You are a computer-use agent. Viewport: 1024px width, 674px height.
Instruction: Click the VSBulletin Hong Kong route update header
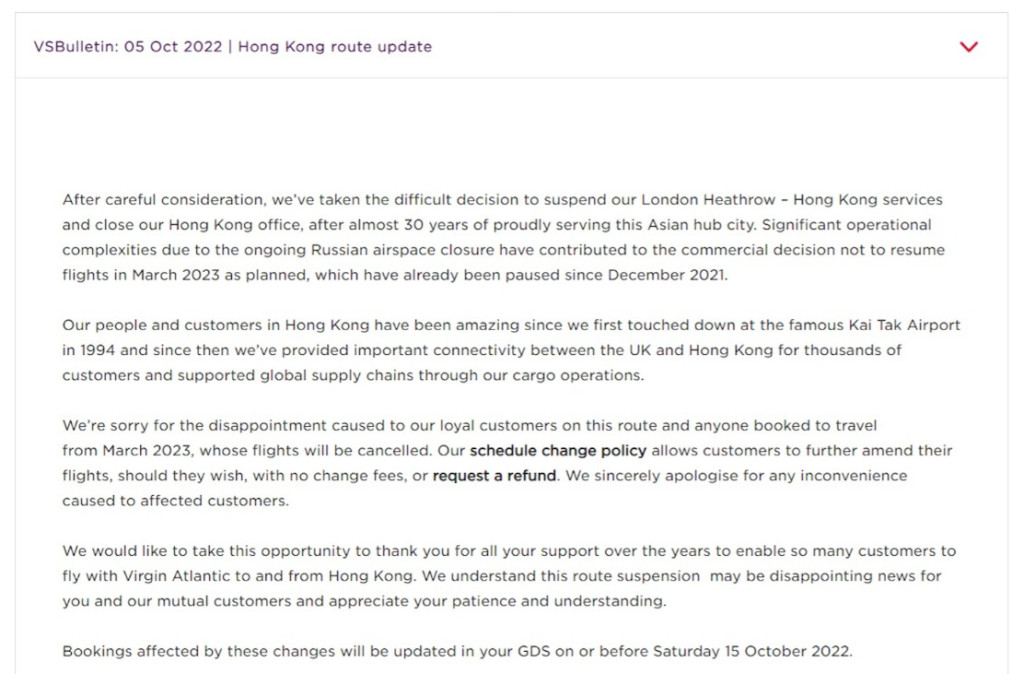click(x=233, y=47)
